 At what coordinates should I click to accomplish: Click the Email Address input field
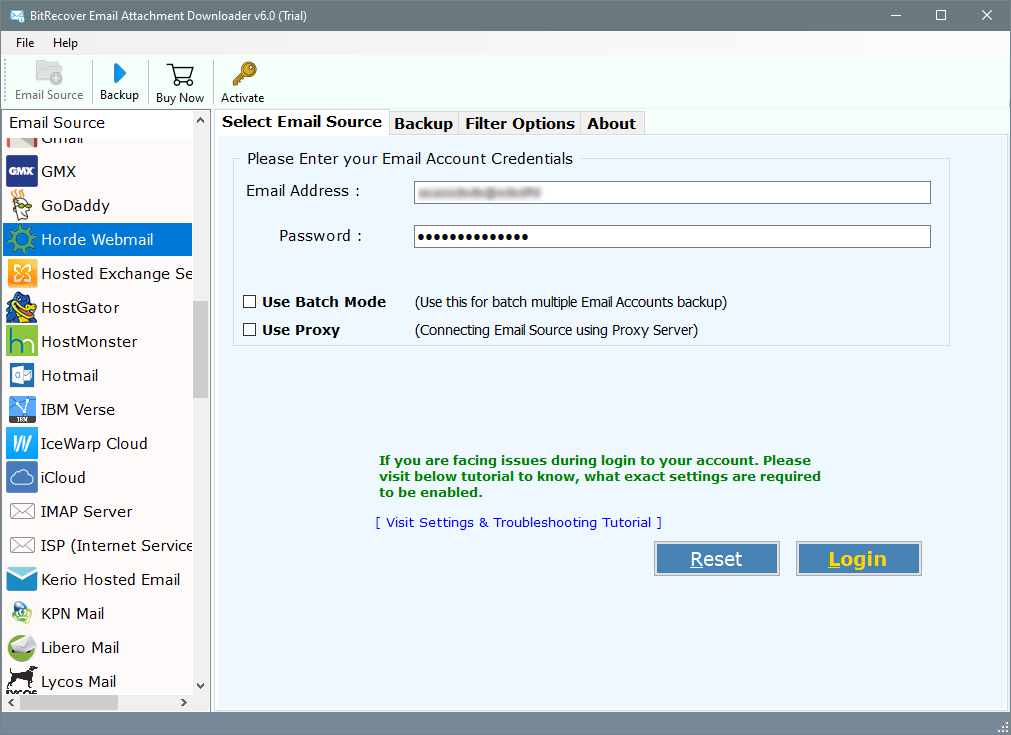pos(672,192)
